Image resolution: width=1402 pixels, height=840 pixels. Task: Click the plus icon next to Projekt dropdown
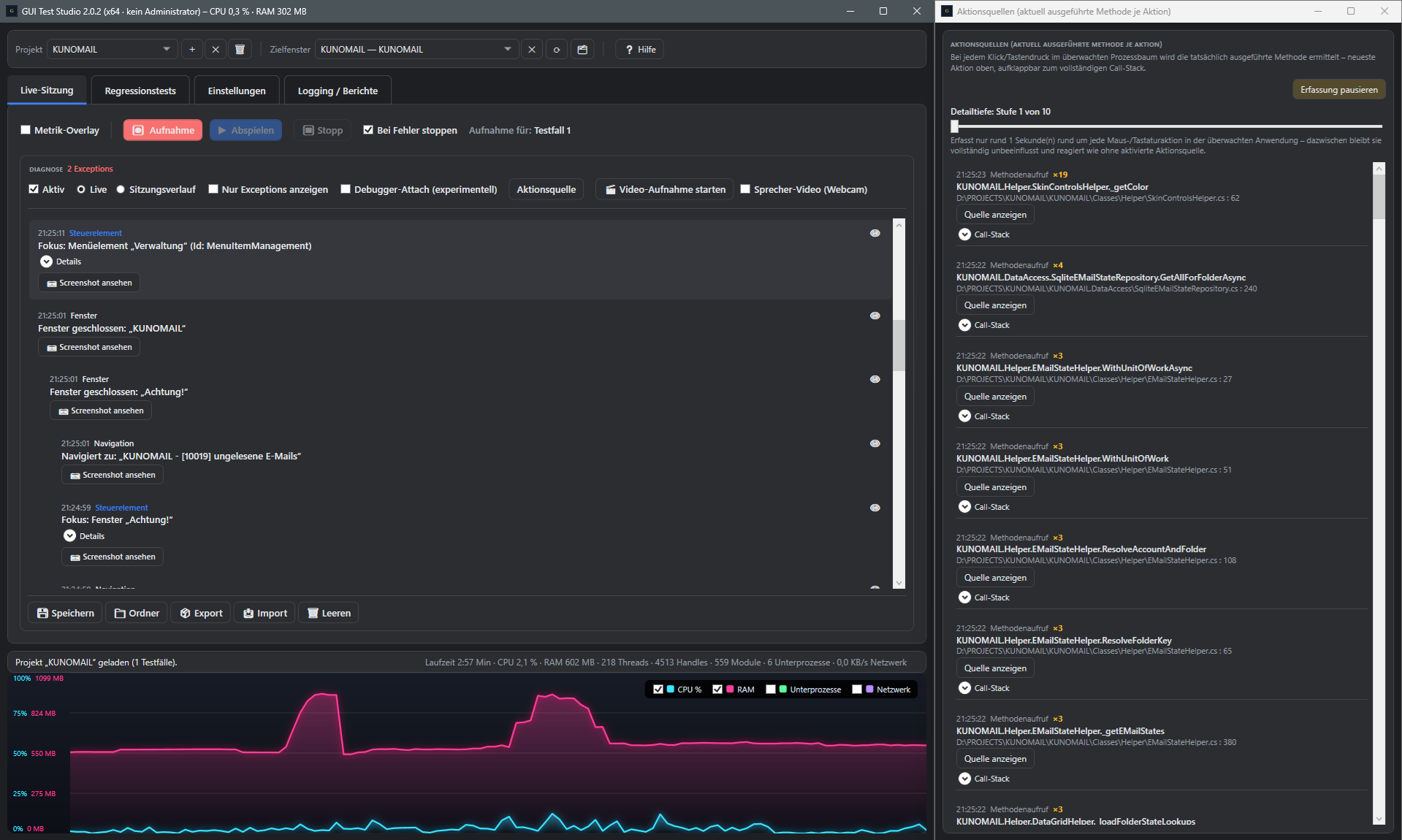click(x=192, y=50)
